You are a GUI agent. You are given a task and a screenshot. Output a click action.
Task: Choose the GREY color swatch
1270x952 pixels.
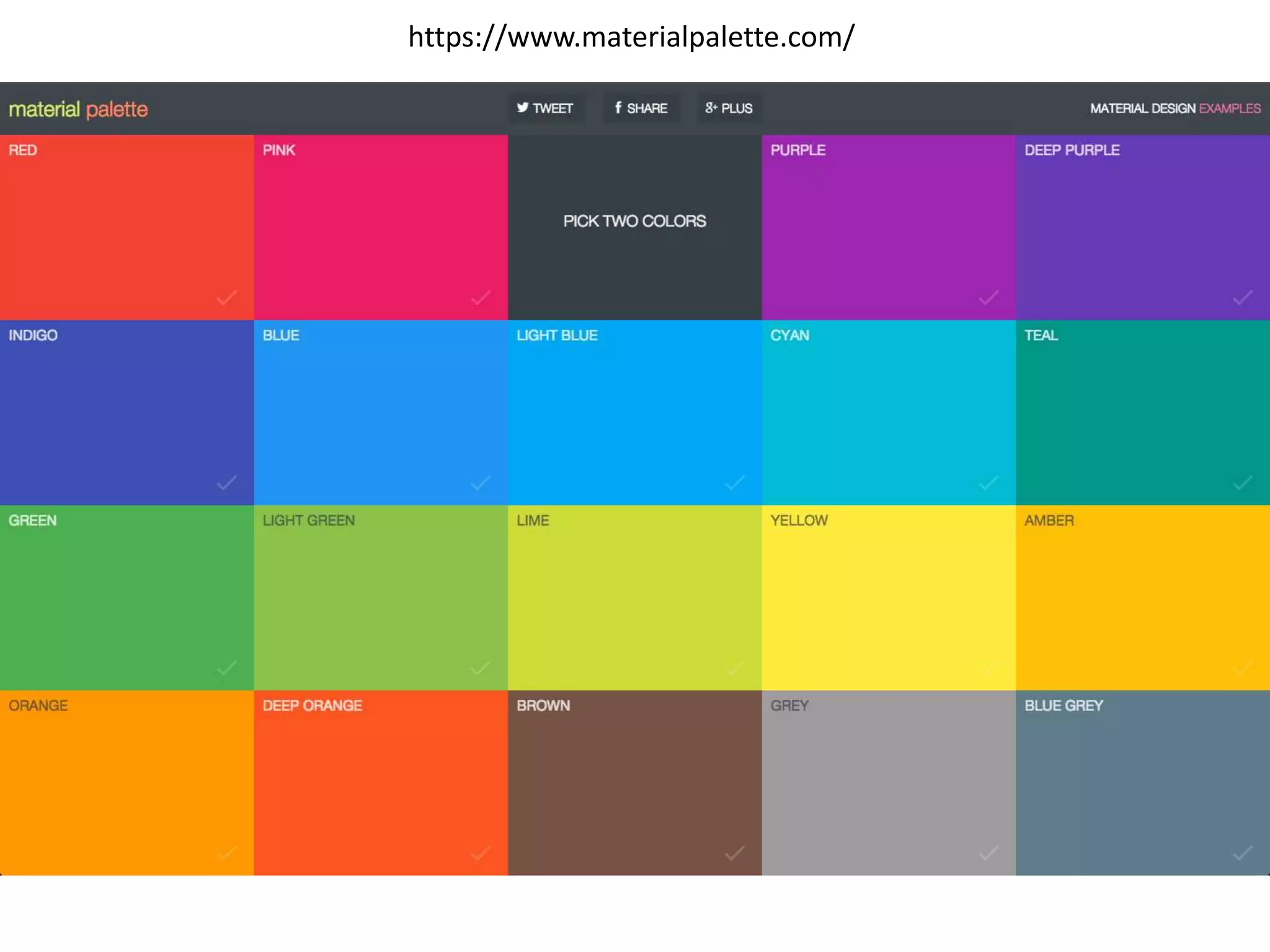pyautogui.click(x=889, y=783)
